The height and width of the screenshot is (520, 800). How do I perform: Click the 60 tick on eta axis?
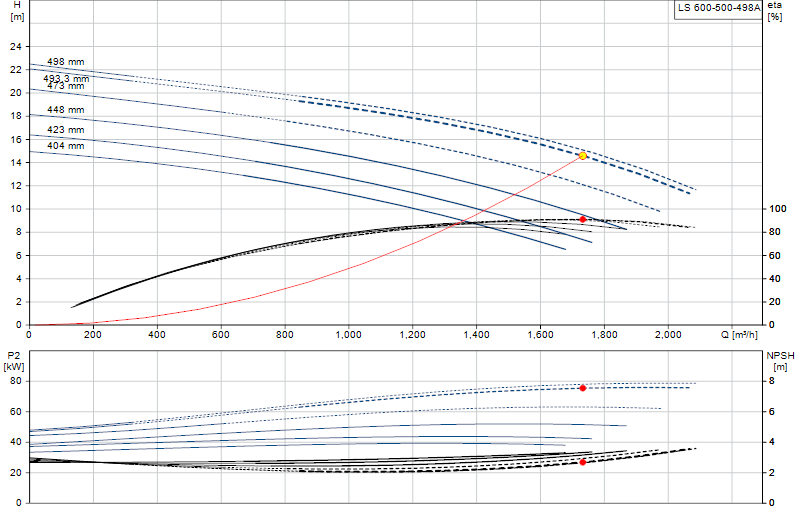774,255
